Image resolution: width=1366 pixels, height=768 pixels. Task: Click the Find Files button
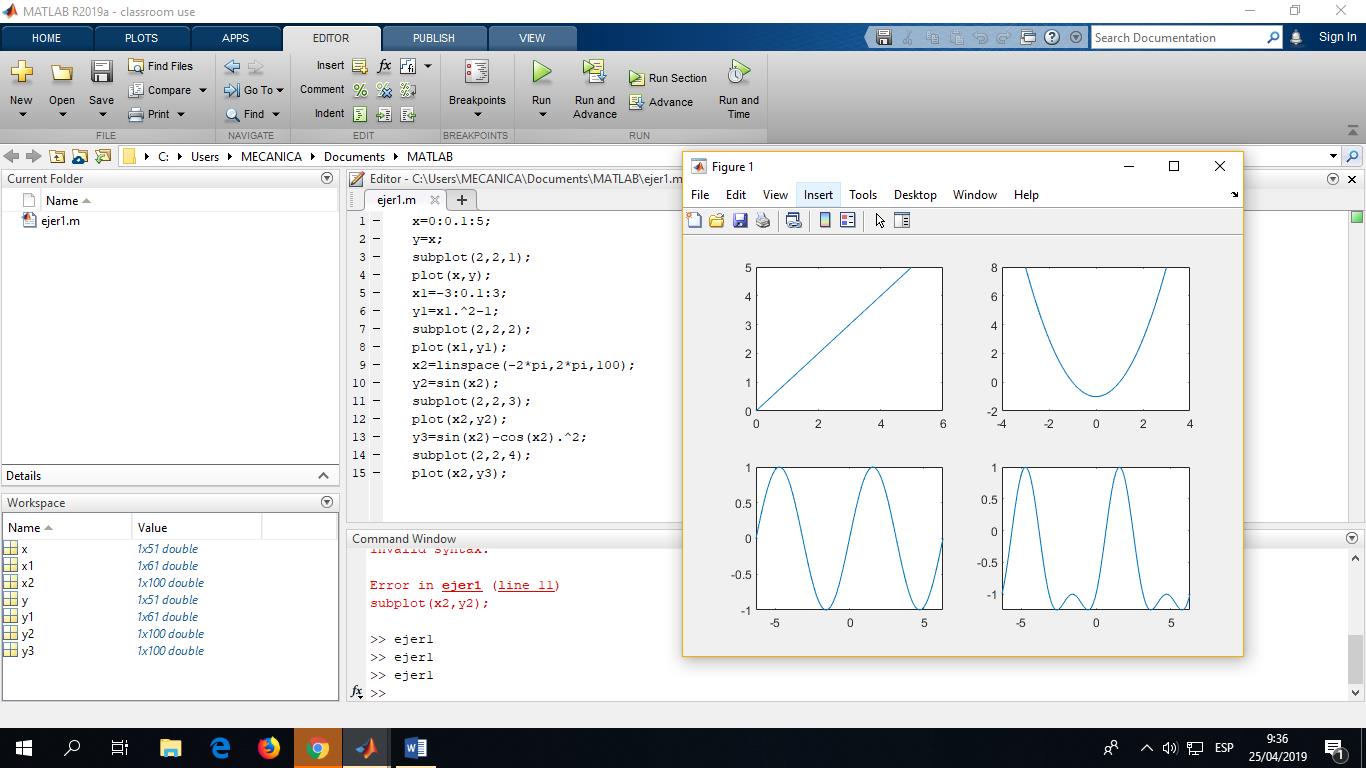(x=161, y=66)
